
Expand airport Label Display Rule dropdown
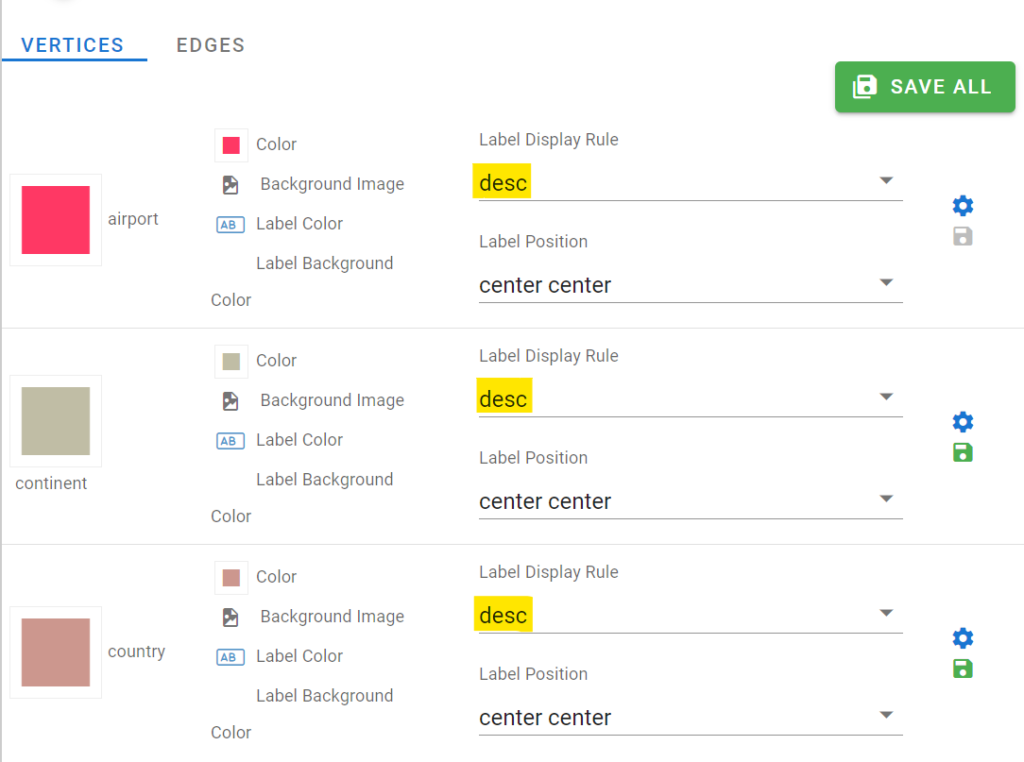[885, 181]
